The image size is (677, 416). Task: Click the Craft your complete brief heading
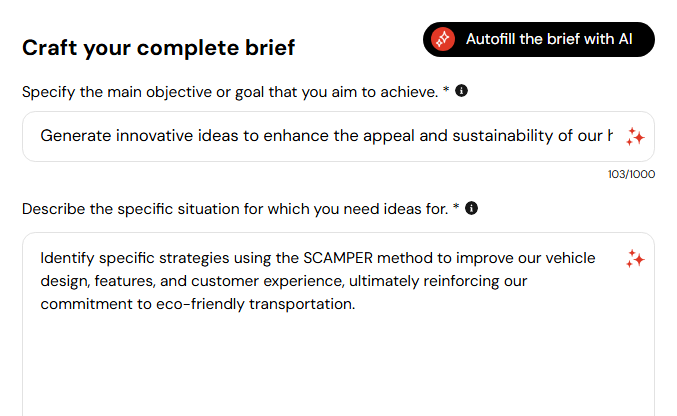[x=158, y=48]
